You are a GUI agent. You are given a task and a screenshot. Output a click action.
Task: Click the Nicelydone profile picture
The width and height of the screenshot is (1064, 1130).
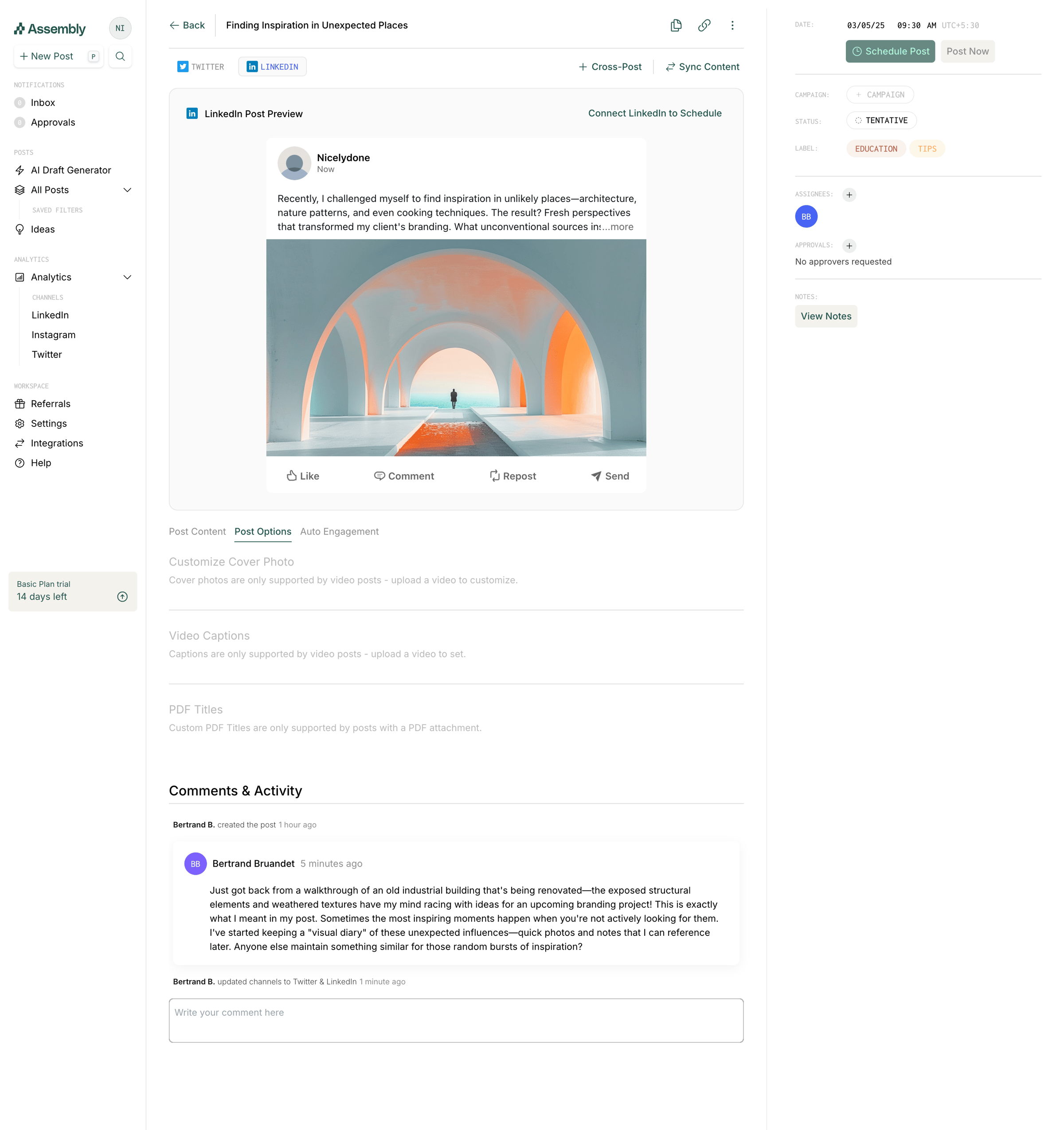294,163
